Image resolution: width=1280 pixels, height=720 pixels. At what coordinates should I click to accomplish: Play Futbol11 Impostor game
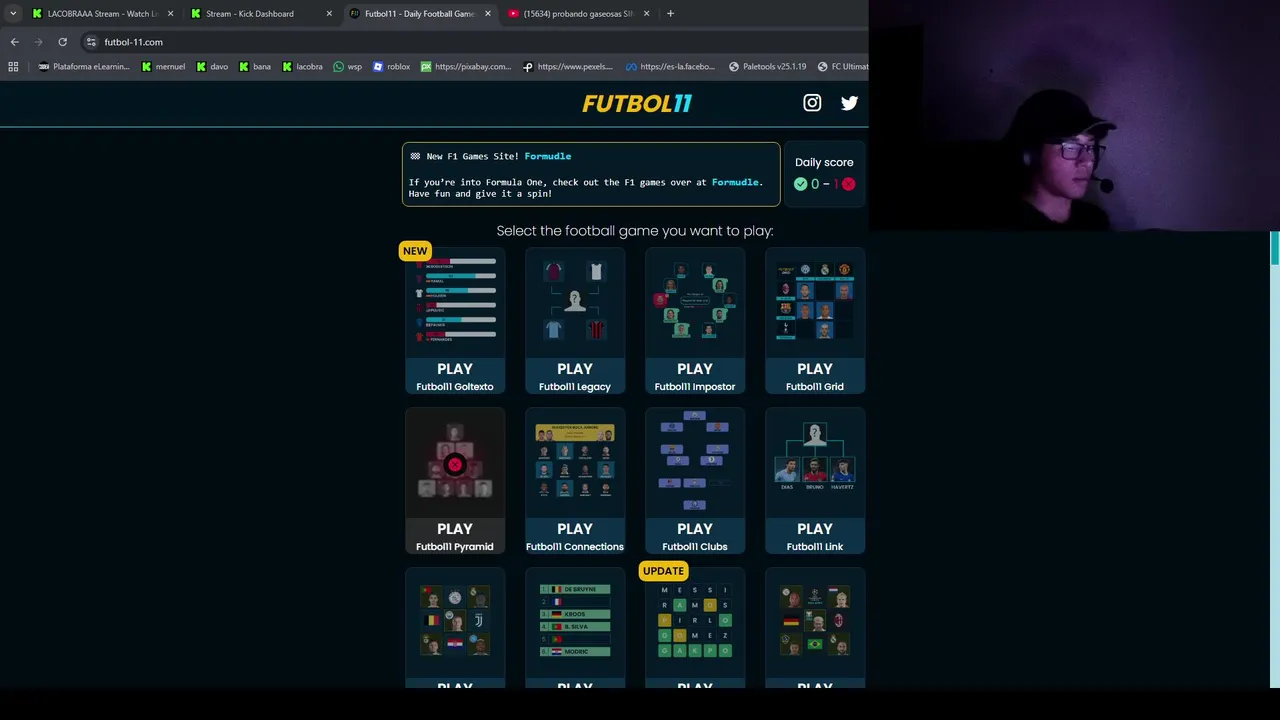point(695,376)
